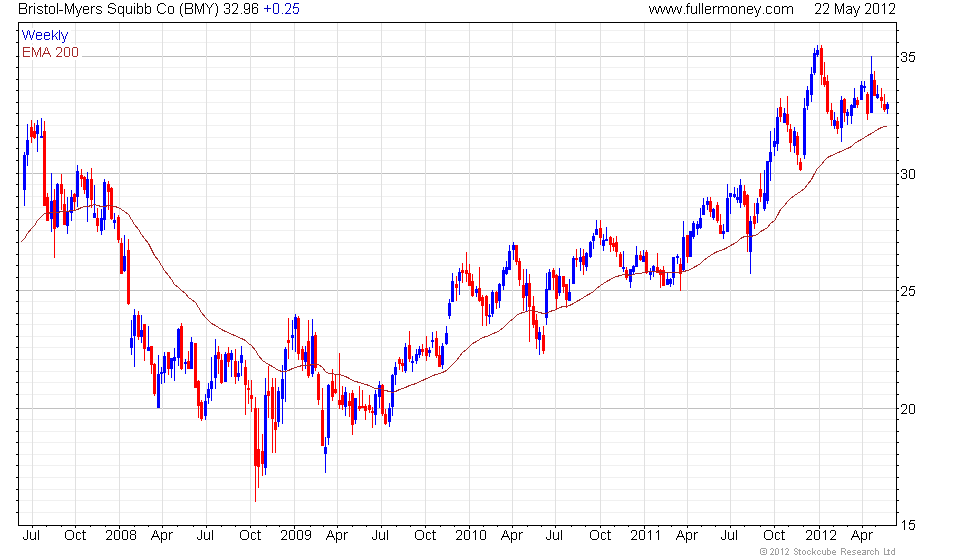Click the date 22 May 2012

coord(854,9)
